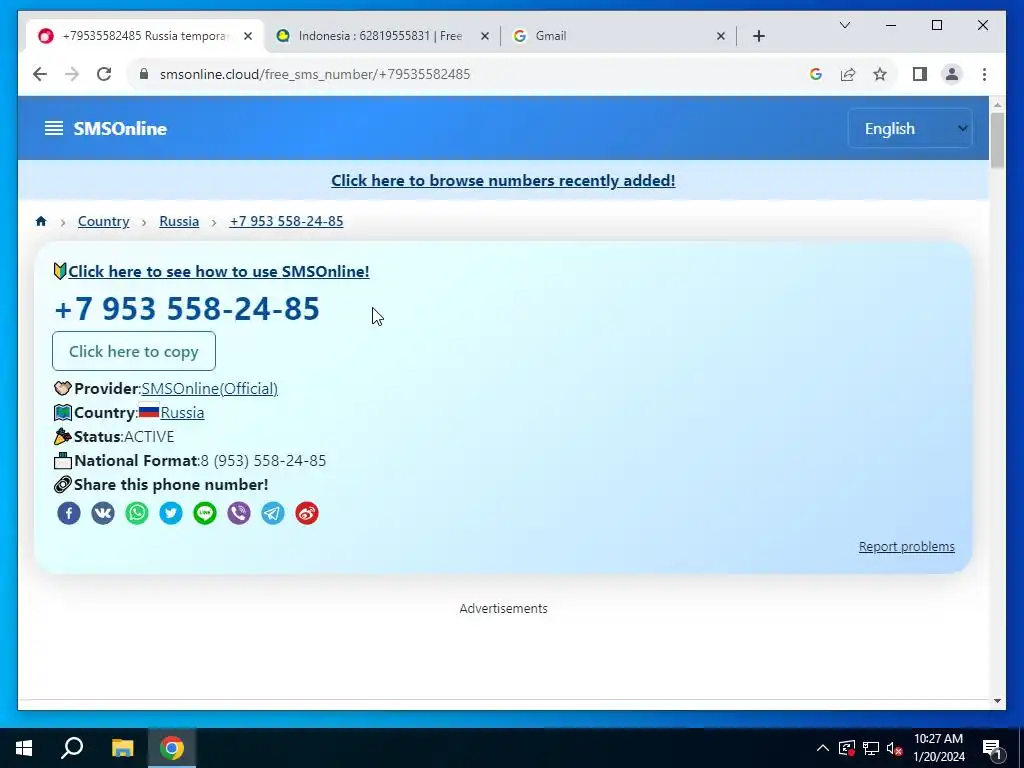Close the Indonesia tab
The height and width of the screenshot is (768, 1024).
485,36
